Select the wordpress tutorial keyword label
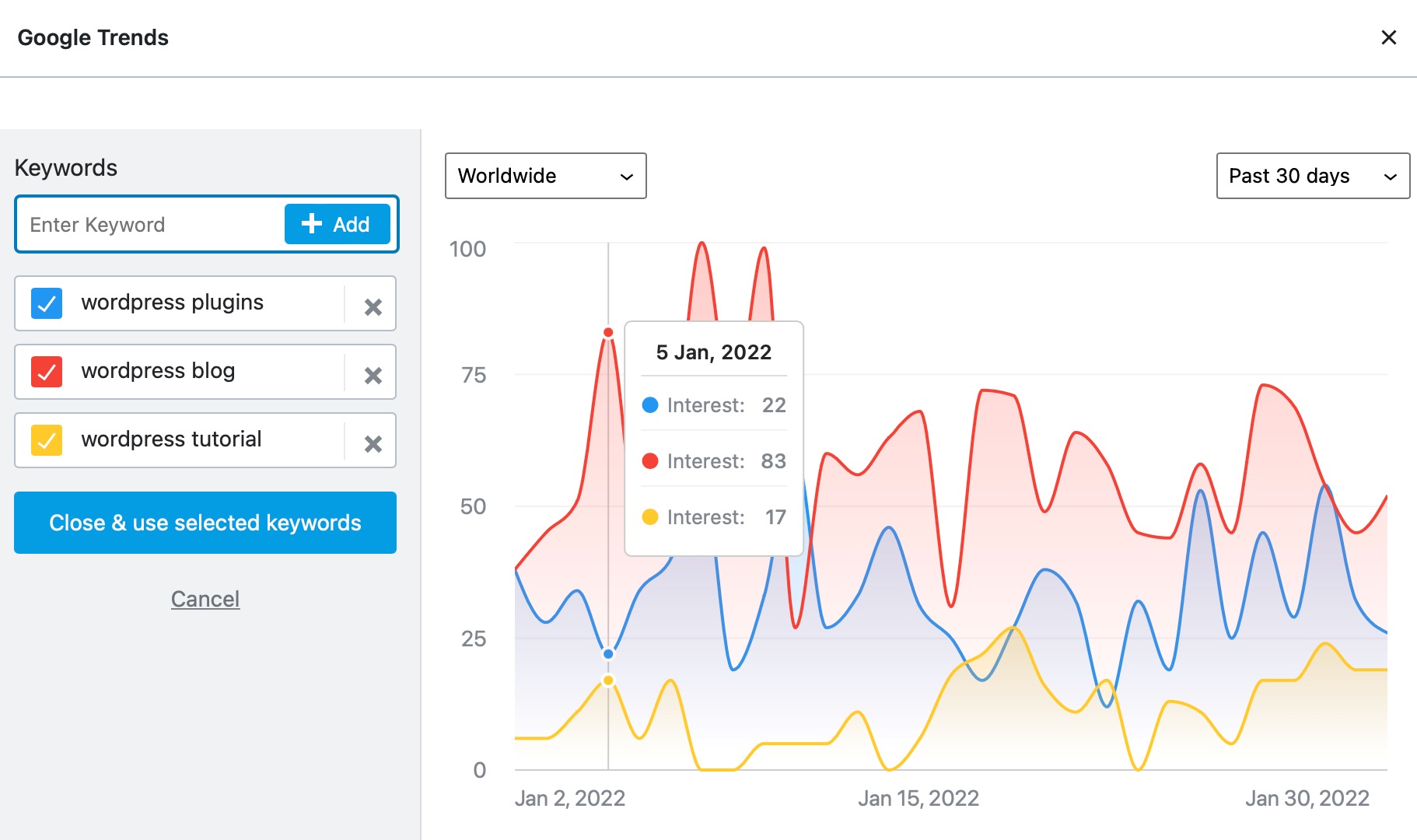Viewport: 1417px width, 840px height. (171, 439)
